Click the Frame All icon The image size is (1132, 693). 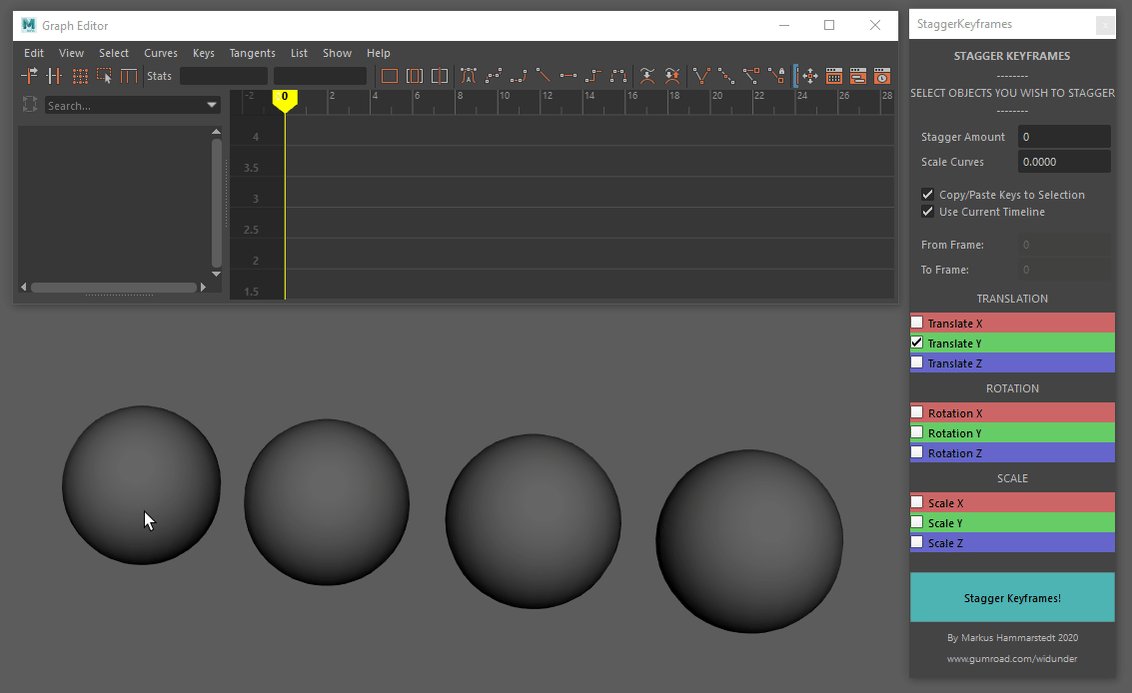[389, 76]
